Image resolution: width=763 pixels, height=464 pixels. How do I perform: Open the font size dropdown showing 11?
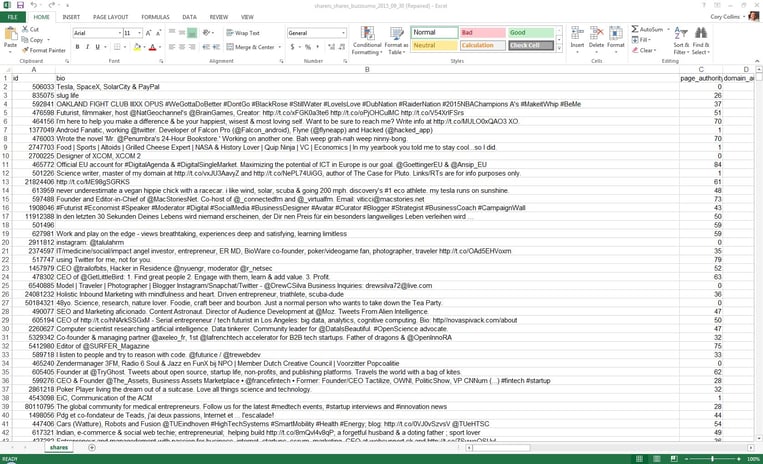[x=140, y=33]
